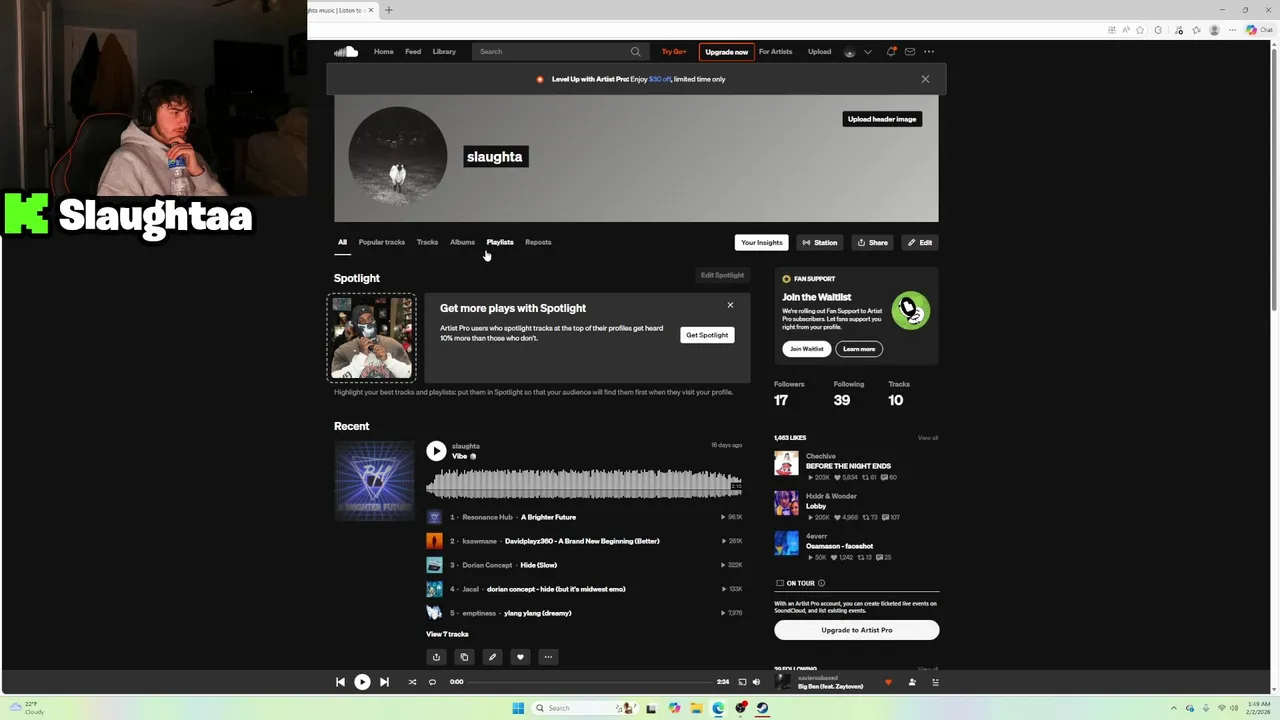The image size is (1280, 720).
Task: Skip to previous track in player bar
Action: pos(340,682)
